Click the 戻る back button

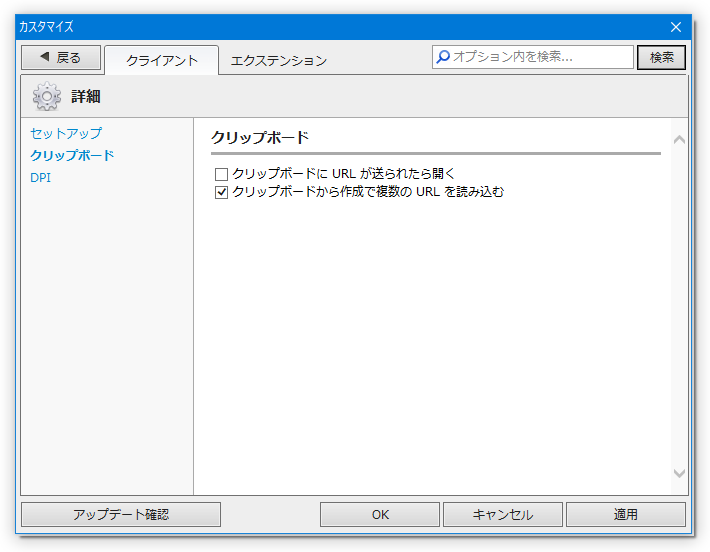click(61, 58)
